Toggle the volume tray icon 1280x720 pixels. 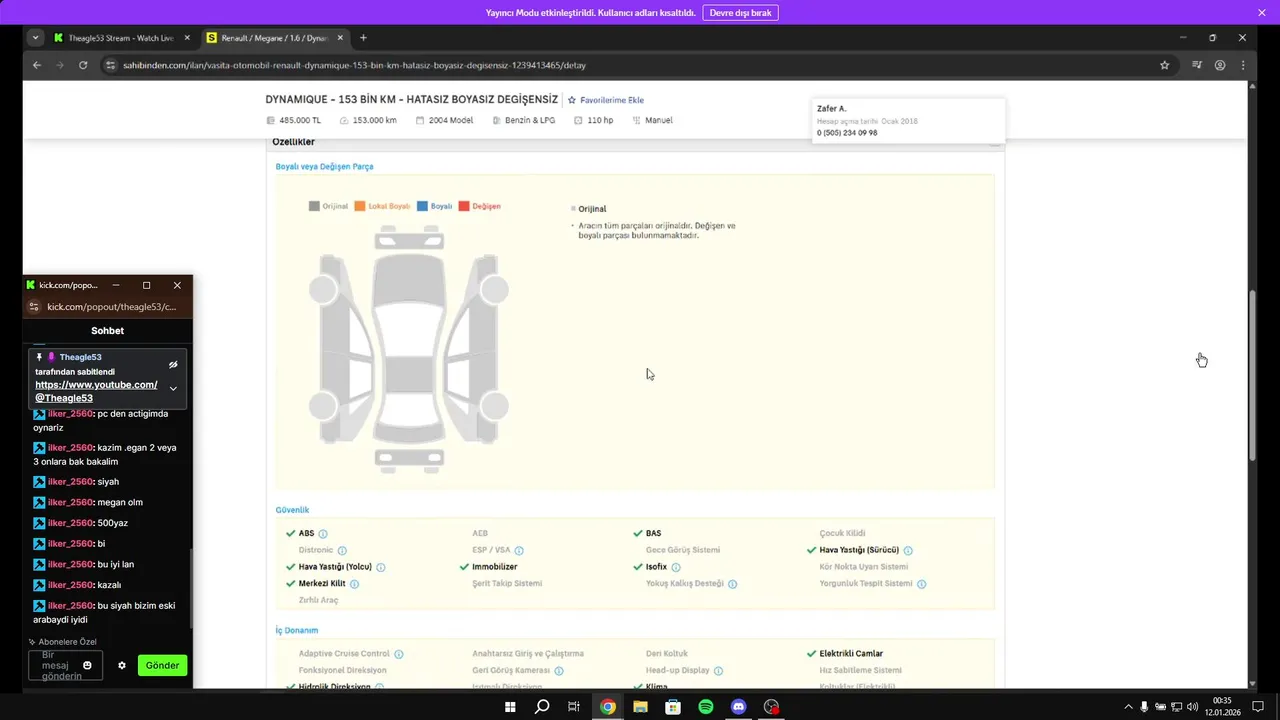coord(1192,707)
